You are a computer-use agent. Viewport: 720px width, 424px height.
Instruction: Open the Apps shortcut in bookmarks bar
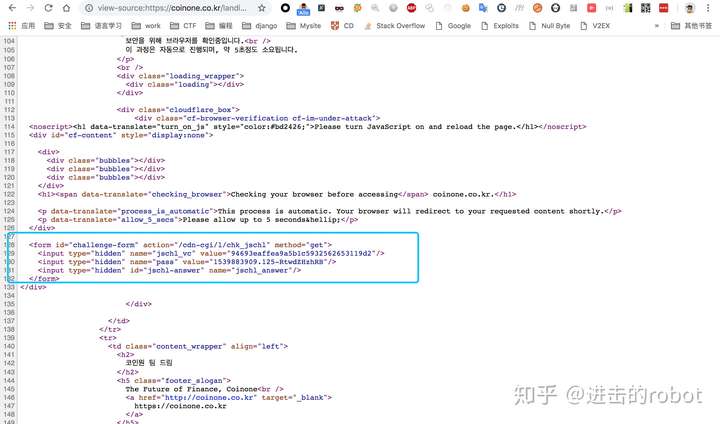(22, 26)
